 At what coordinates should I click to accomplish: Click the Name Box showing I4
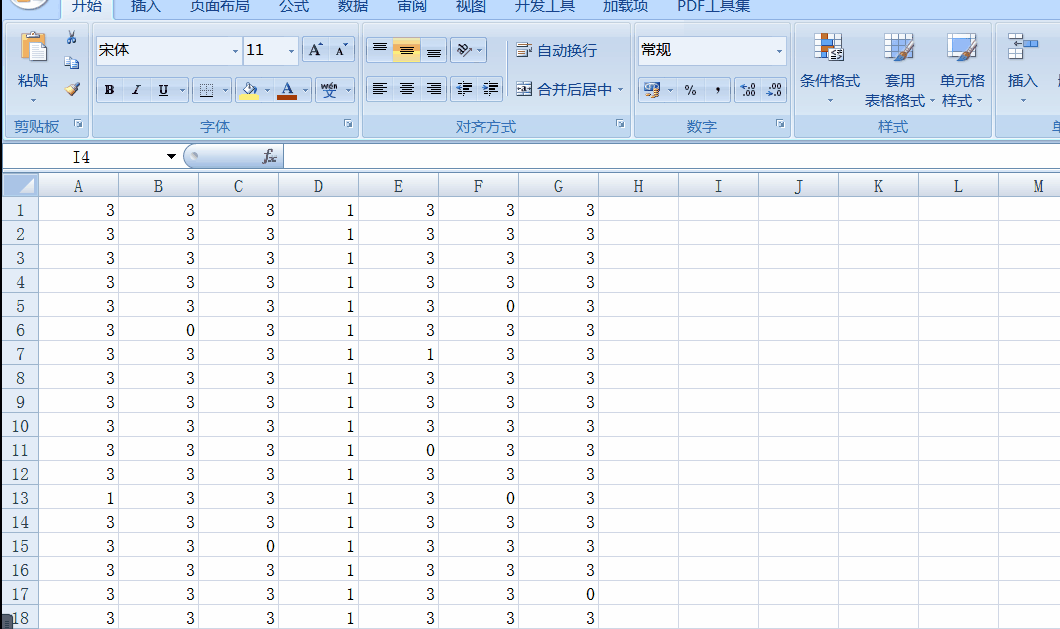click(x=82, y=157)
